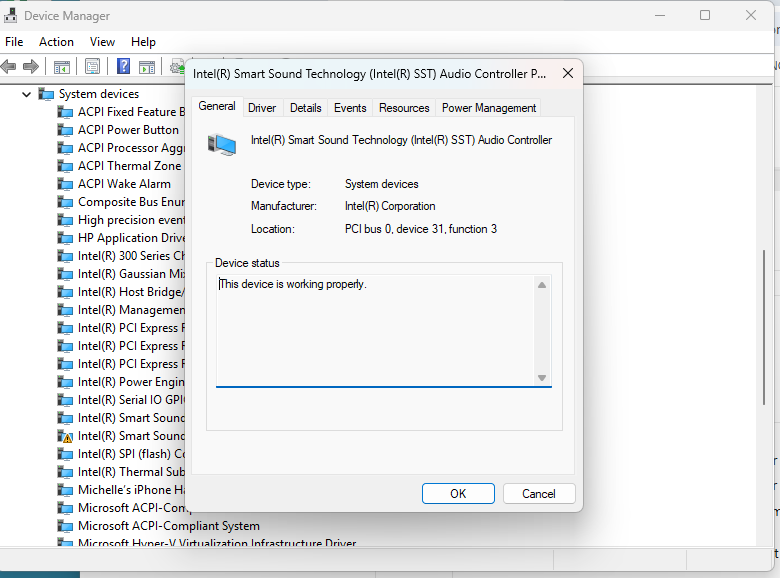Open the Action menu
Viewport: 780px width, 578px height.
tap(56, 42)
